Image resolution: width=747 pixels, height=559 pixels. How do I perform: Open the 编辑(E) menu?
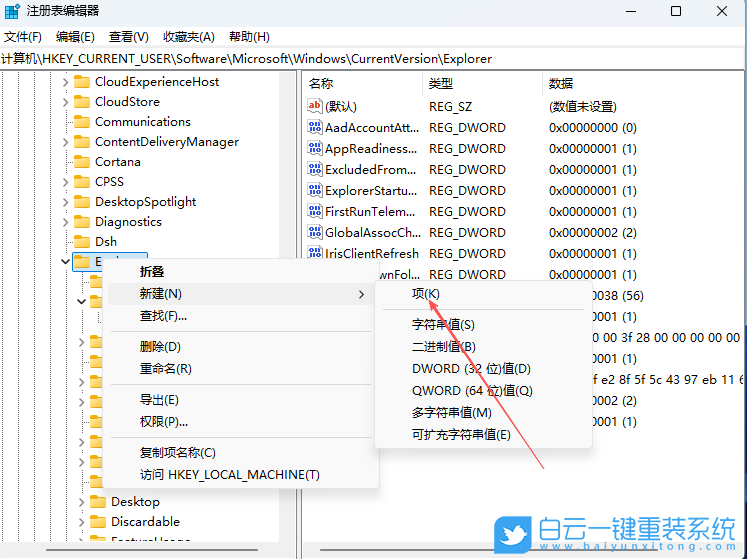(x=75, y=37)
